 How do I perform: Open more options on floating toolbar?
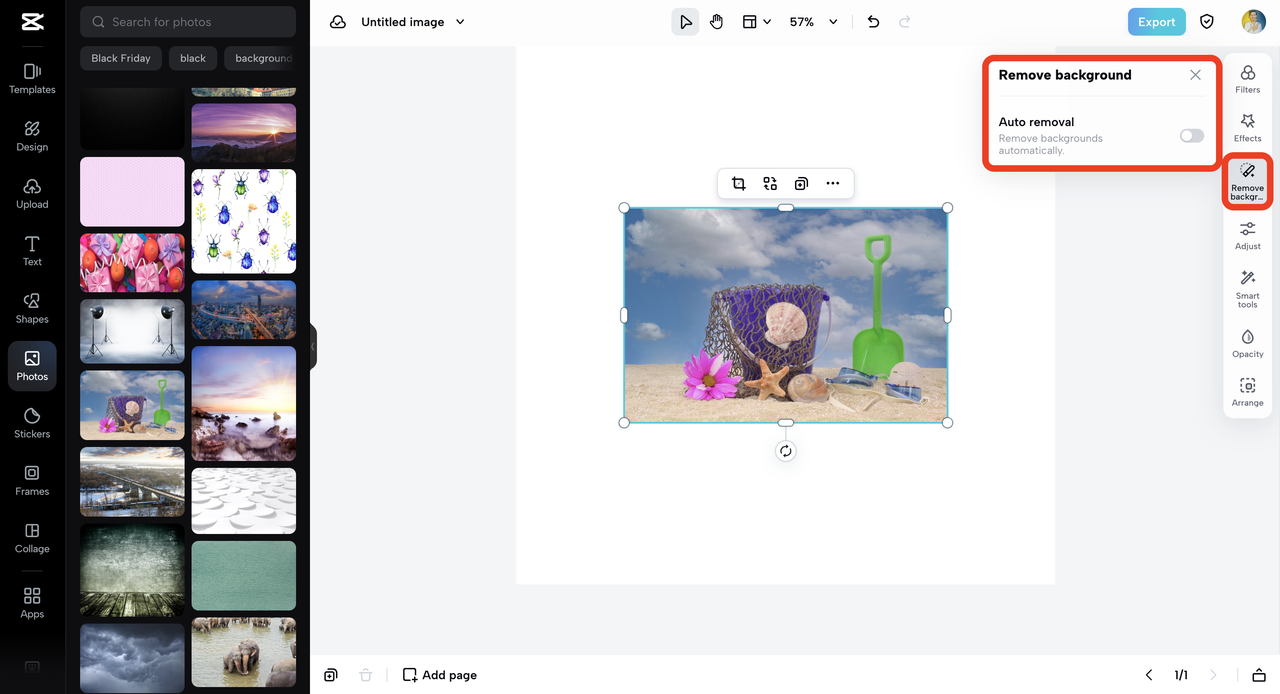point(832,183)
